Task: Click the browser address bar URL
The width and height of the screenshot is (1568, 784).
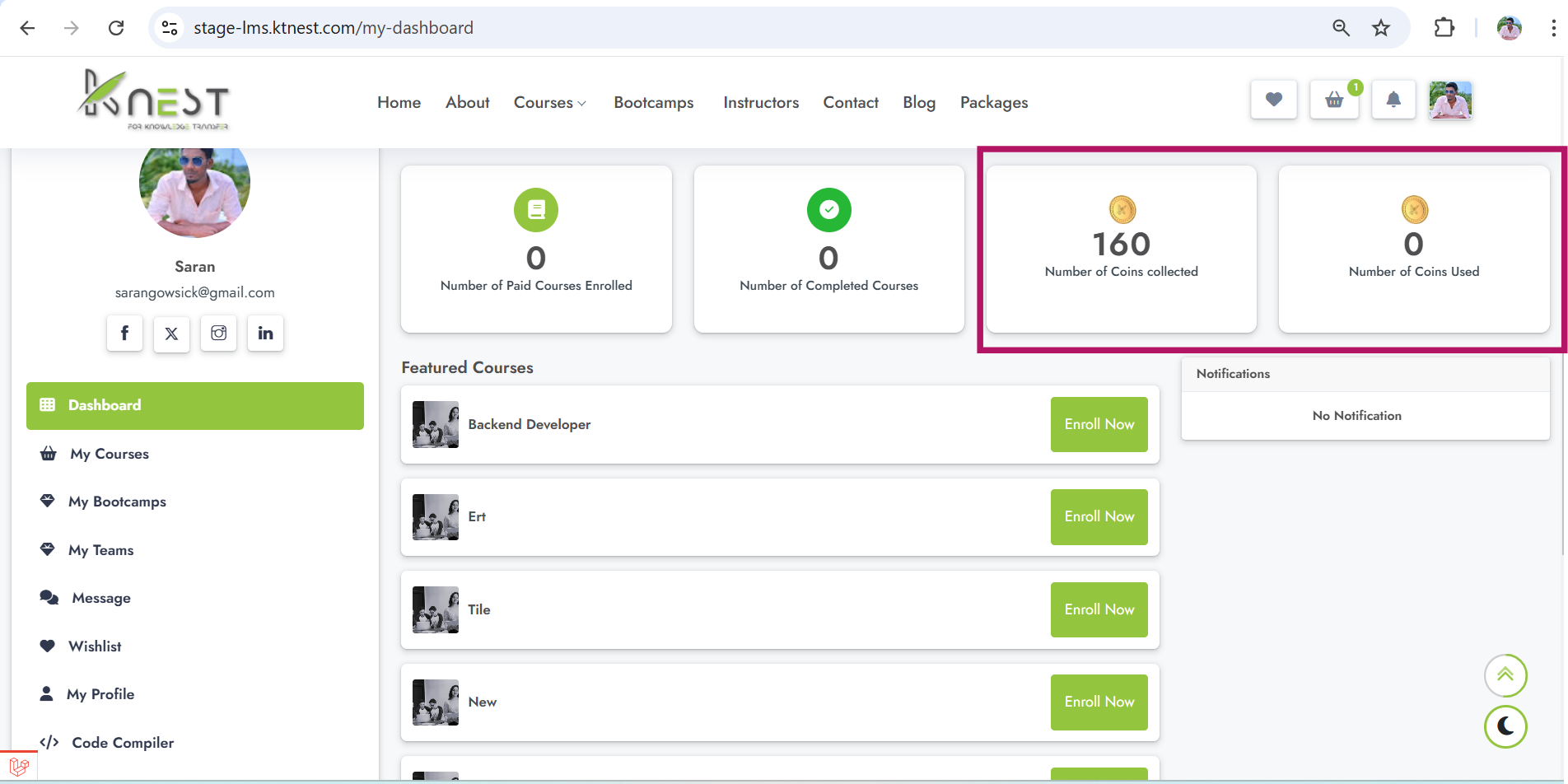Action: point(334,28)
